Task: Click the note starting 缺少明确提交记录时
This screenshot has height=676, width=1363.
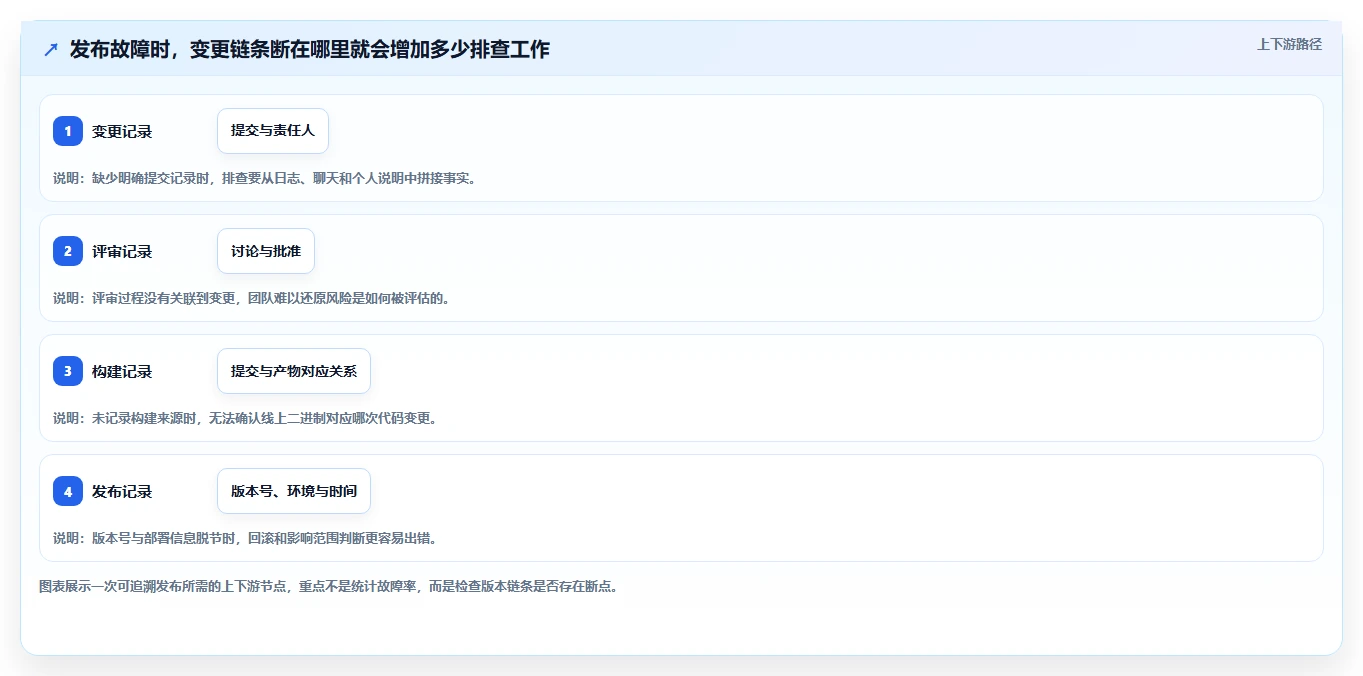Action: click(265, 178)
